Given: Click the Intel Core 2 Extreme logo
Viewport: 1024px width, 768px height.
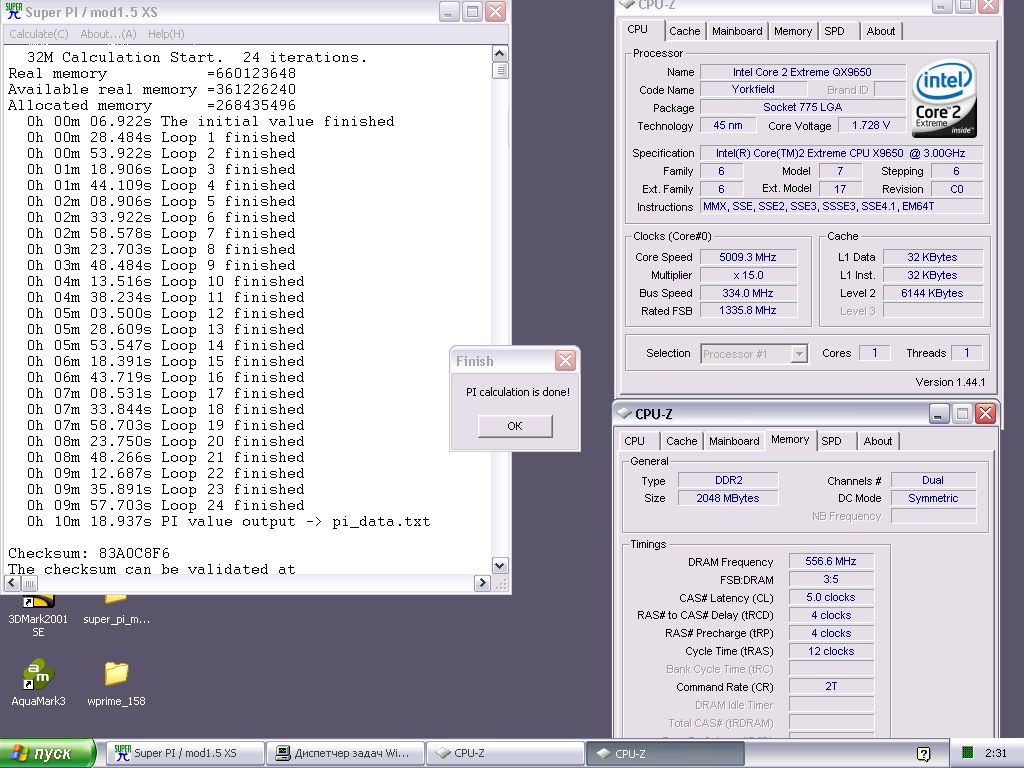Looking at the screenshot, I should tap(944, 98).
